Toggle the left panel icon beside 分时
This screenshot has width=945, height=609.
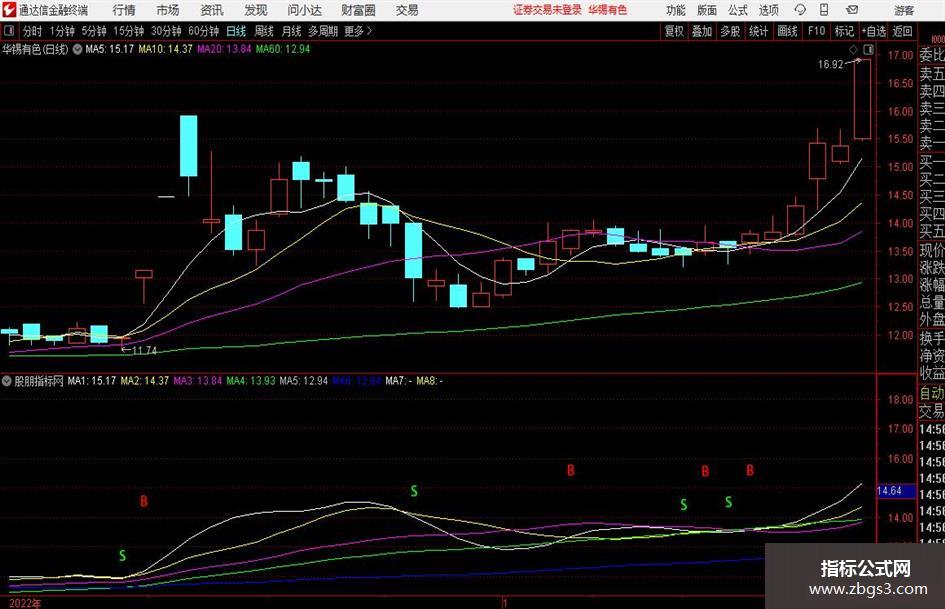(8, 31)
